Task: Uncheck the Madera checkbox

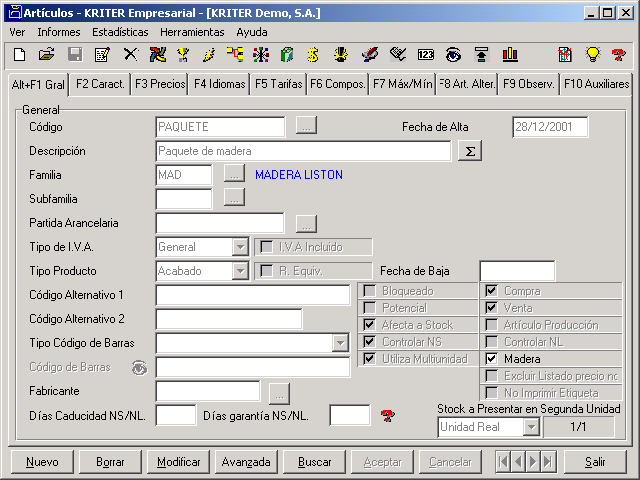Action: (x=491, y=359)
